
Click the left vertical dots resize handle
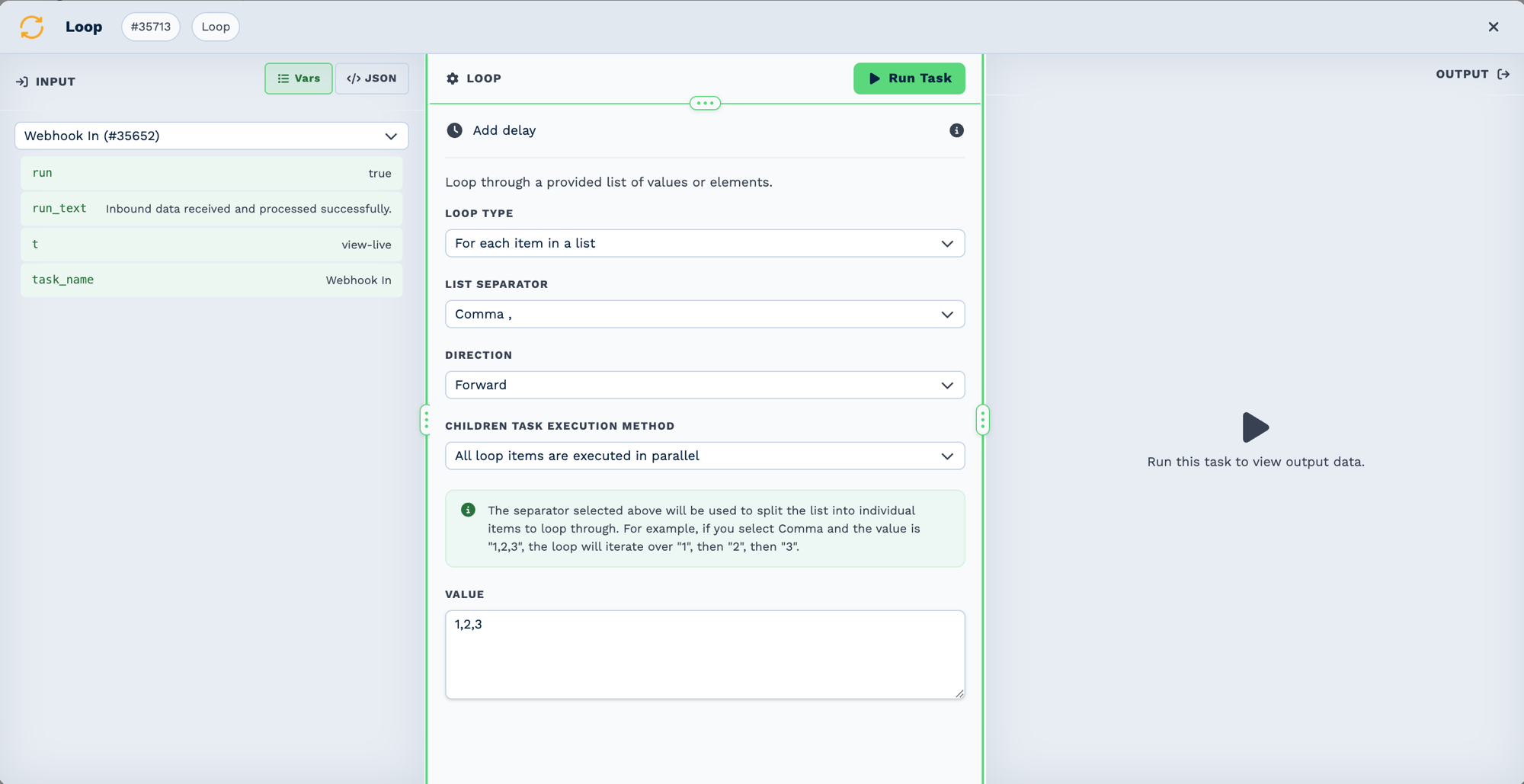tap(426, 420)
